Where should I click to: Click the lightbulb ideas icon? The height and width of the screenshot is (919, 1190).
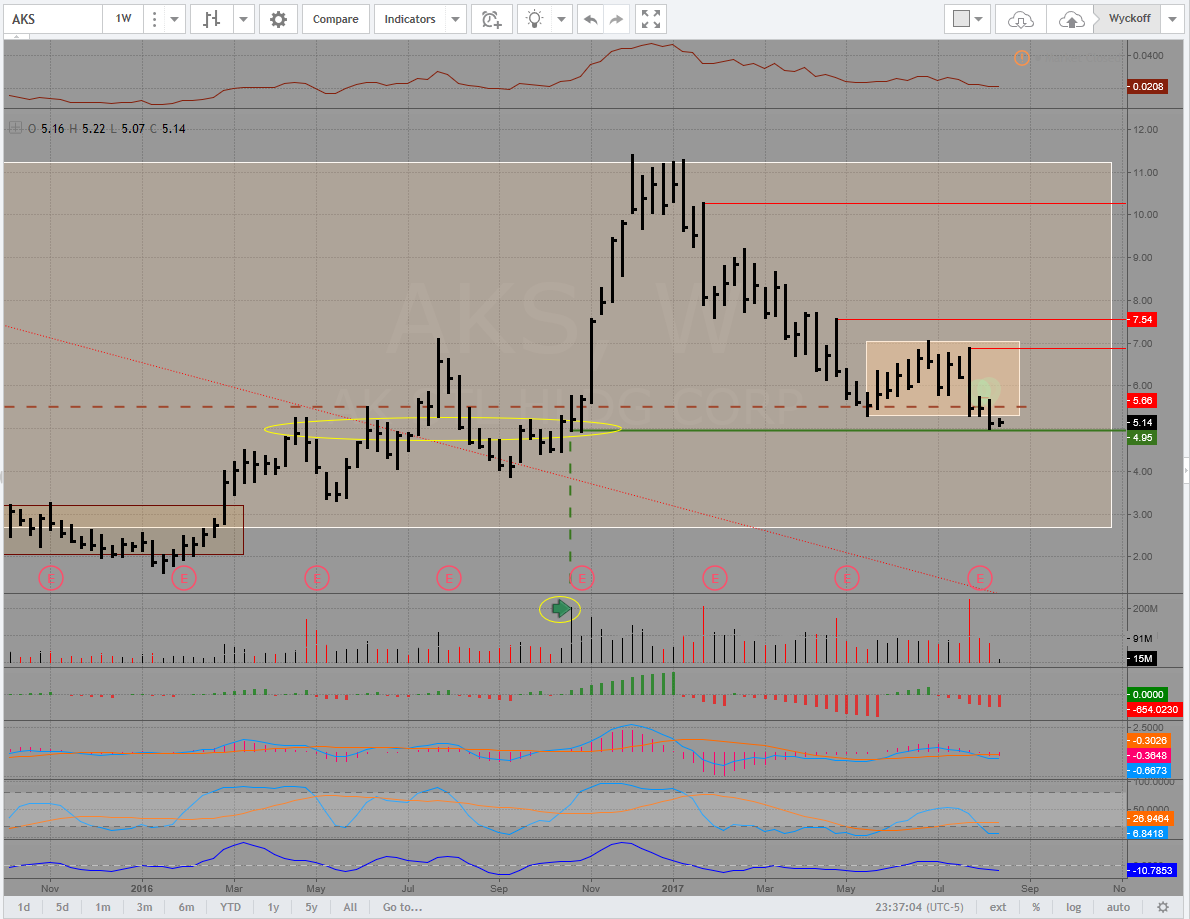point(536,19)
